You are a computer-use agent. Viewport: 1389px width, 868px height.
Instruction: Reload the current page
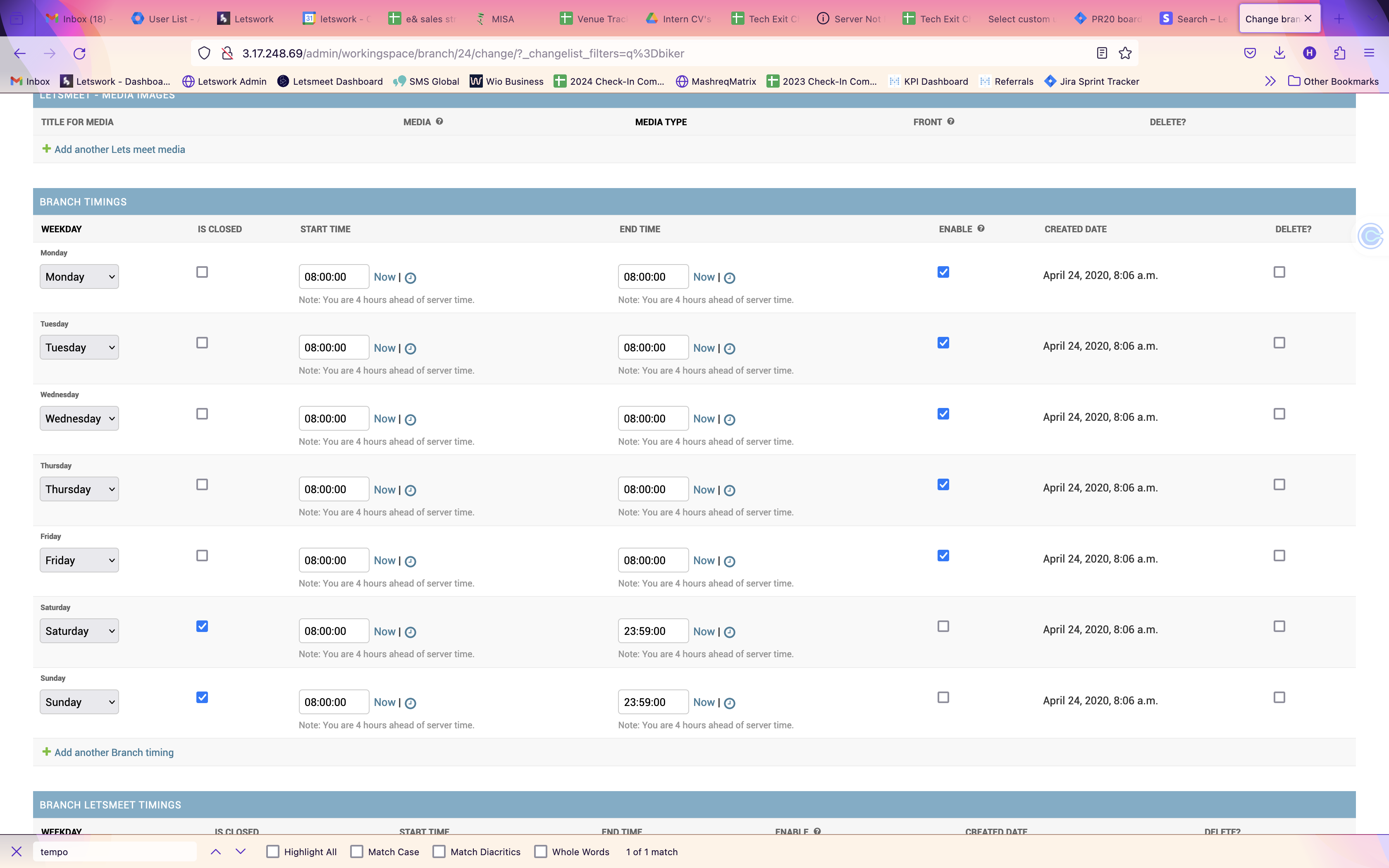click(79, 53)
